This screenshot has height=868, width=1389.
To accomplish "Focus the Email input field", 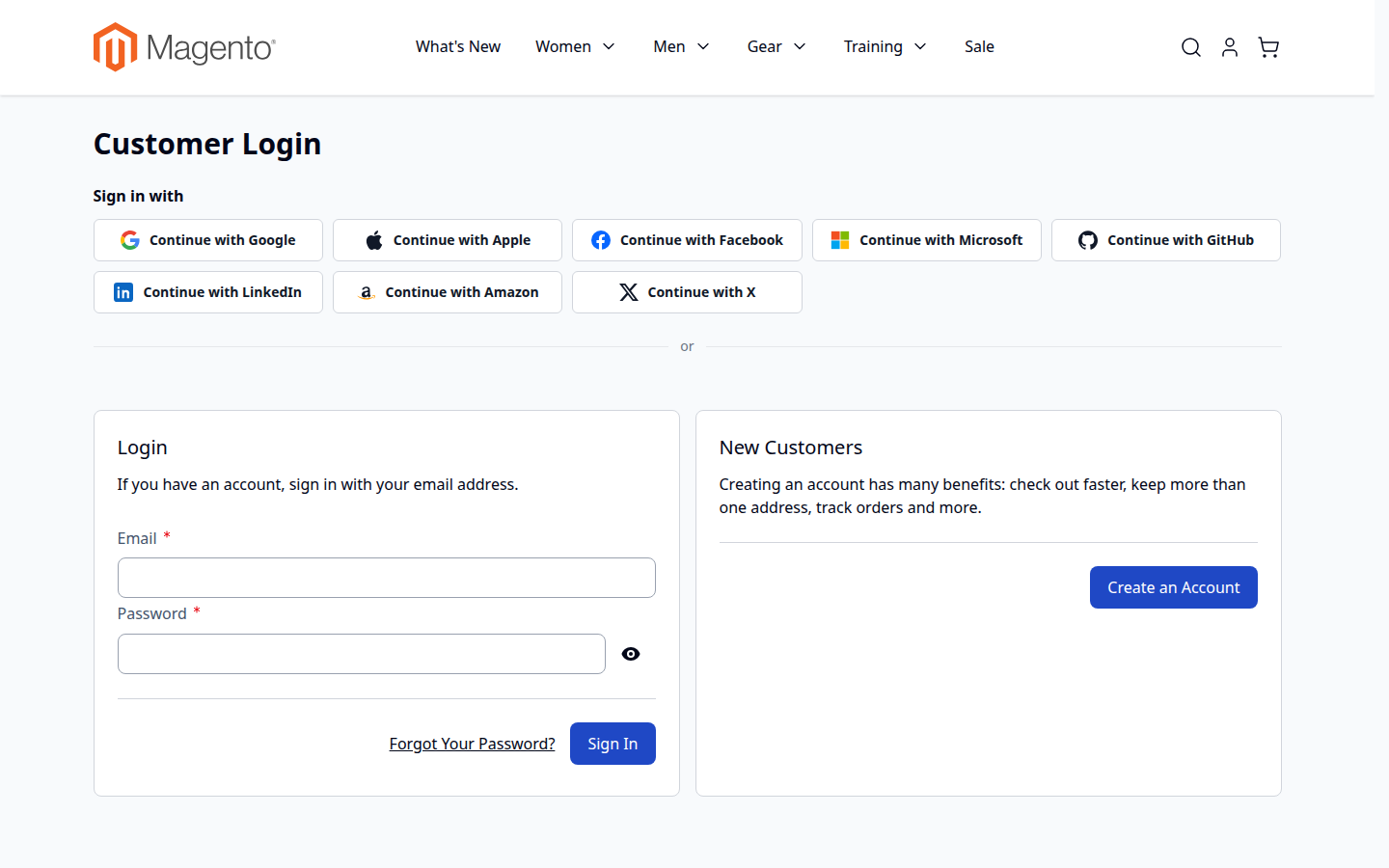I will tap(387, 578).
